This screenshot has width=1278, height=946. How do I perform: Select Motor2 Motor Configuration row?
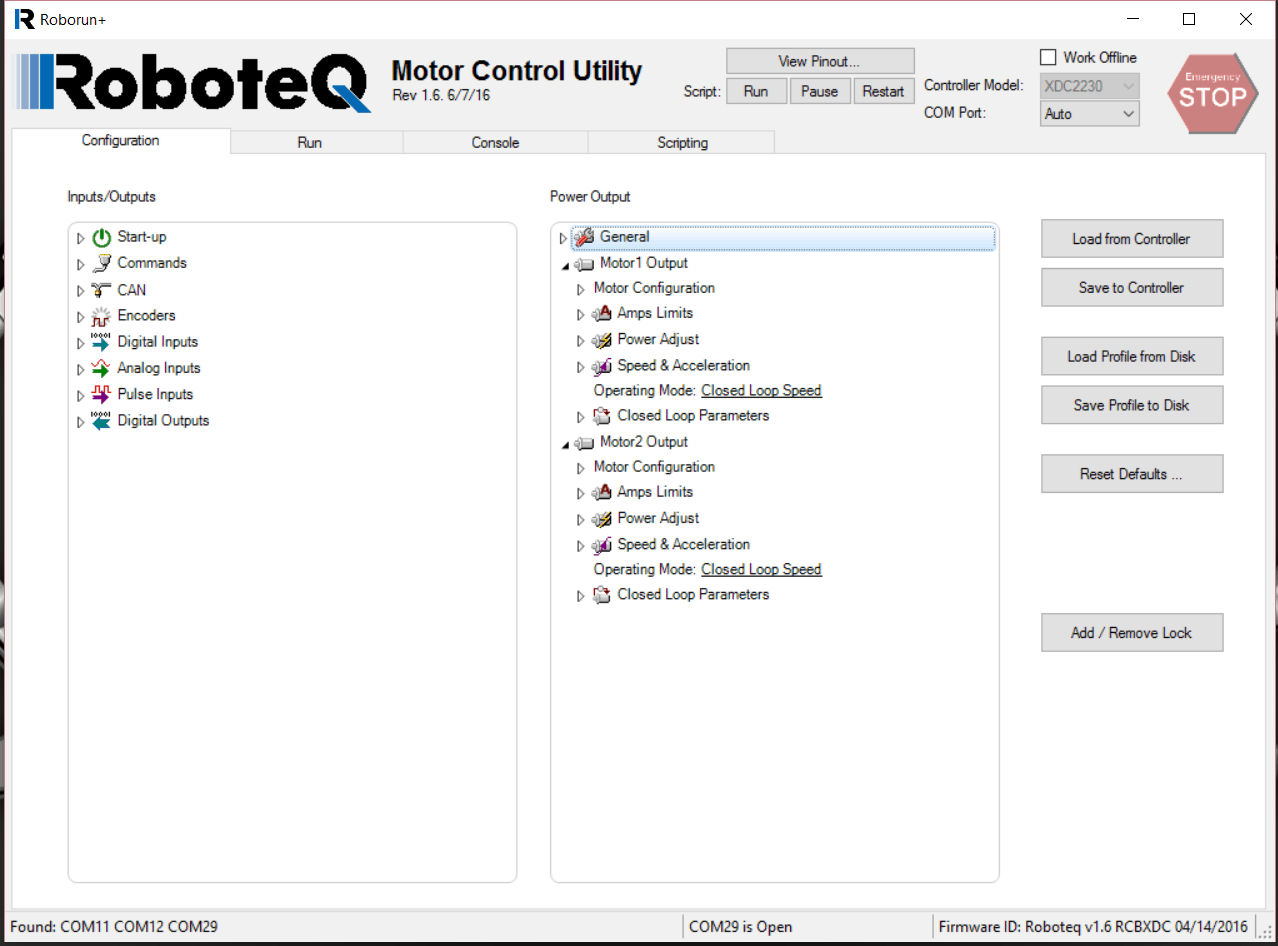tap(654, 467)
